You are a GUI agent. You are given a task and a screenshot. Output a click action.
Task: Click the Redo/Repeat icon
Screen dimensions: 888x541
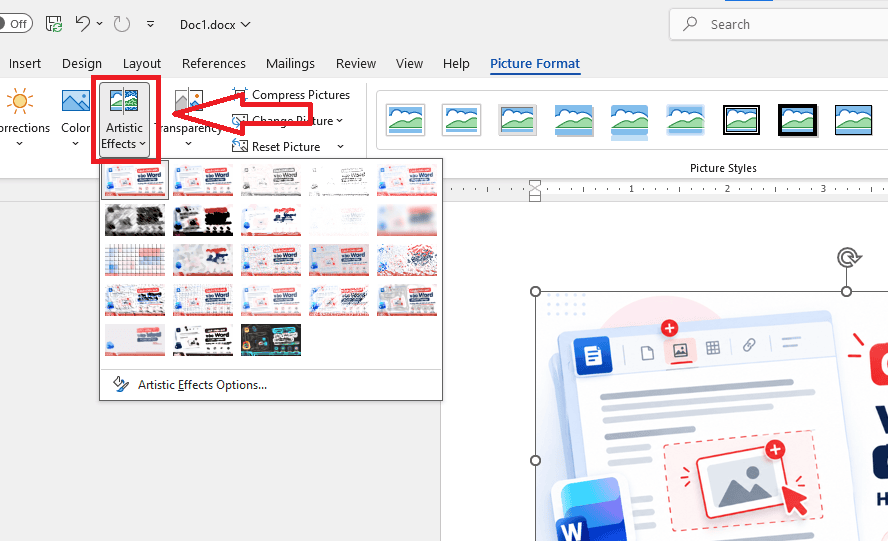[121, 24]
